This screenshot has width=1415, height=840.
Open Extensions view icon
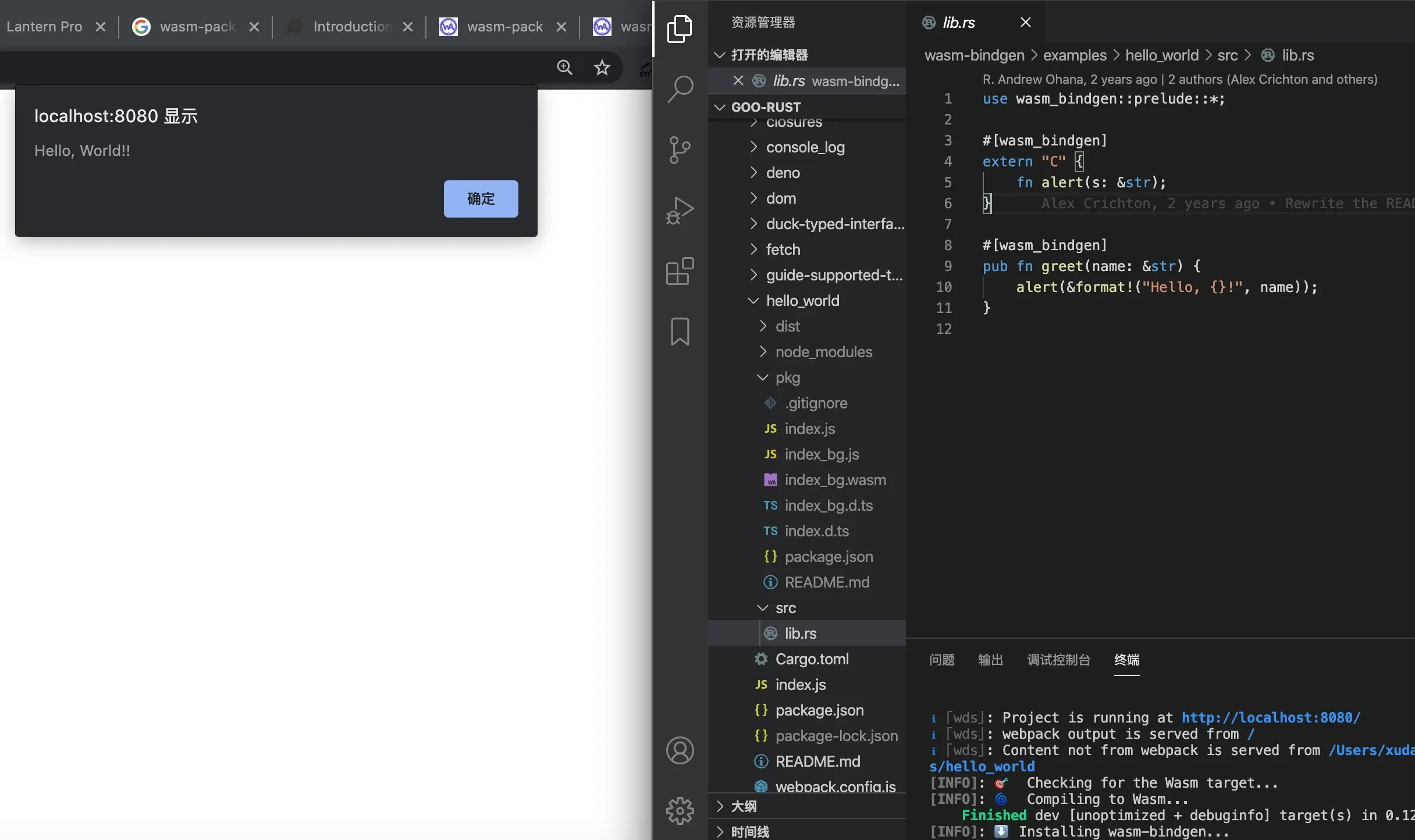(680, 271)
